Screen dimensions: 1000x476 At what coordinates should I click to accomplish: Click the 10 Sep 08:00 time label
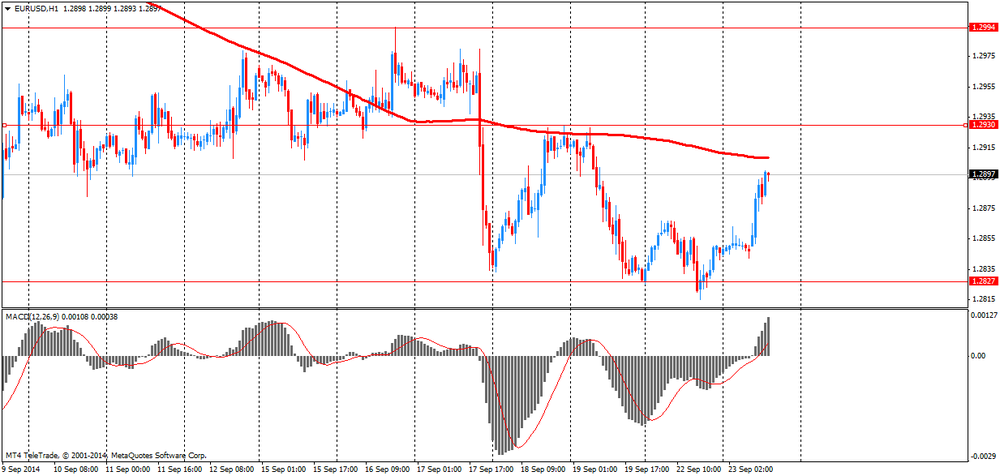coord(76,469)
